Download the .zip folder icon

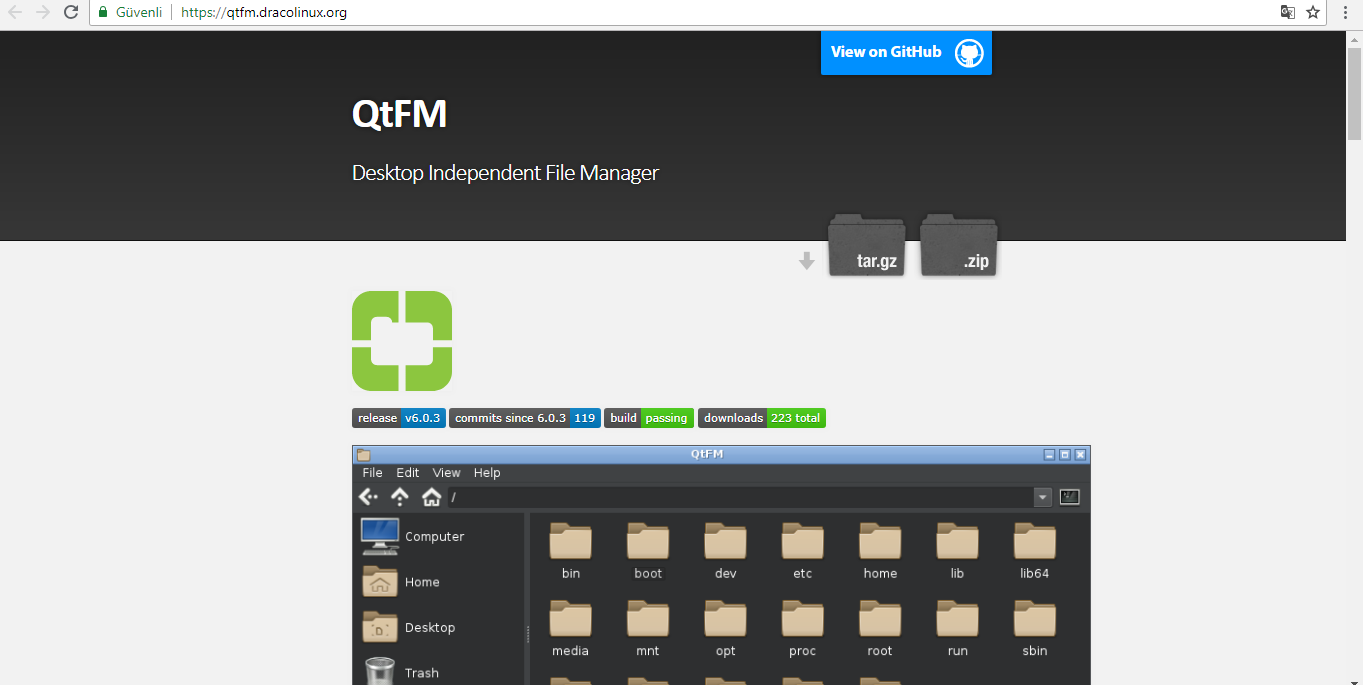pyautogui.click(x=959, y=245)
